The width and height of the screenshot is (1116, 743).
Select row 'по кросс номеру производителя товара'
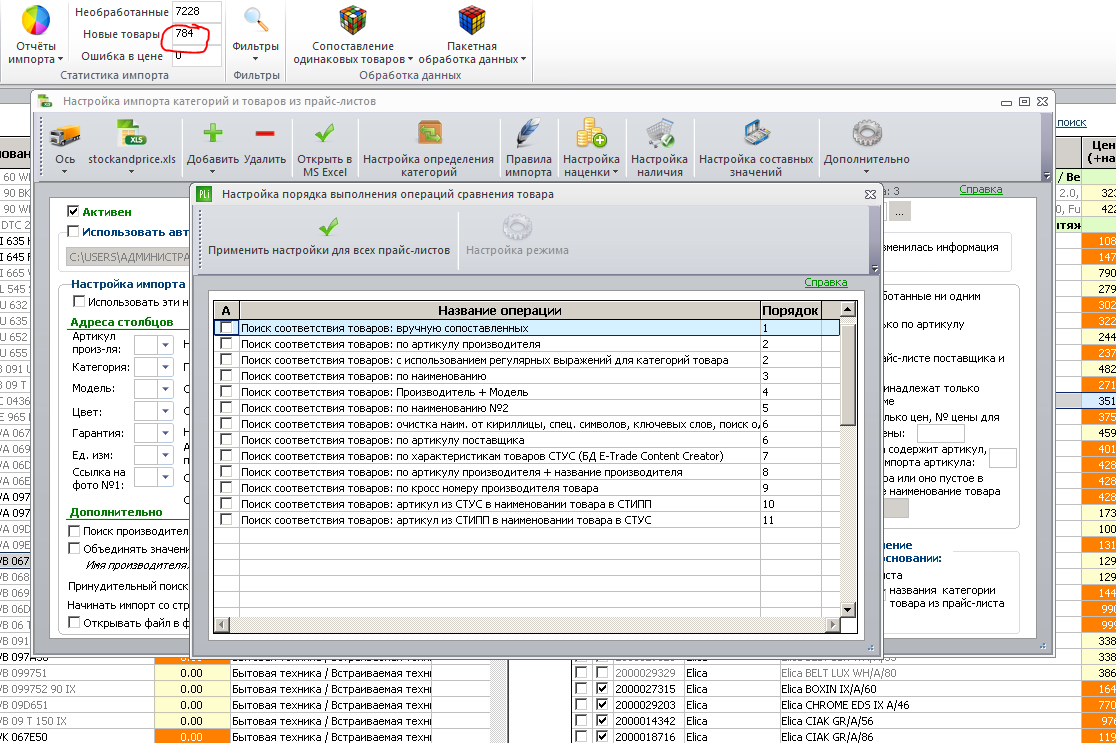pyautogui.click(x=527, y=488)
